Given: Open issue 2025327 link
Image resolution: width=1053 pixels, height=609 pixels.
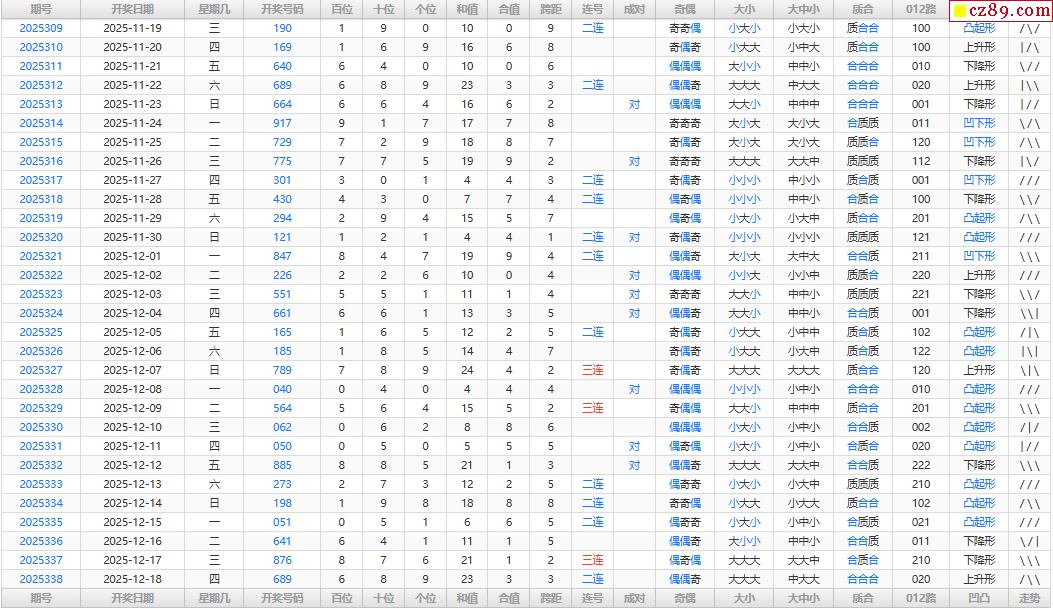Looking at the screenshot, I should 41,370.
